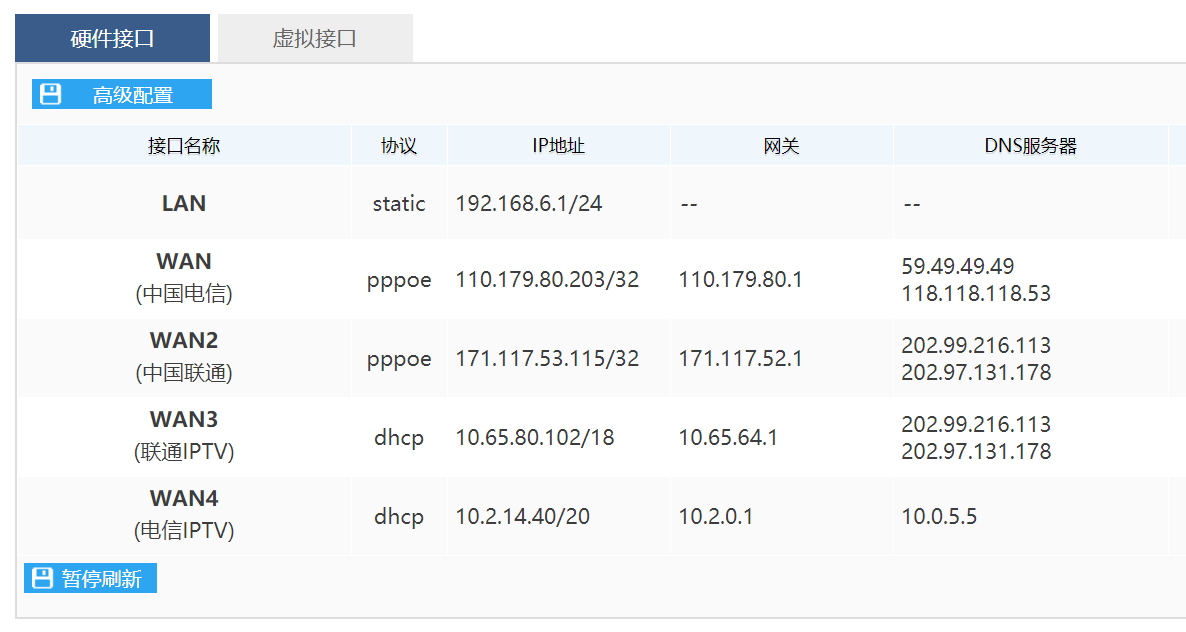Click the LAN DNS dash placeholder
This screenshot has height=632, width=1186.
tap(911, 204)
